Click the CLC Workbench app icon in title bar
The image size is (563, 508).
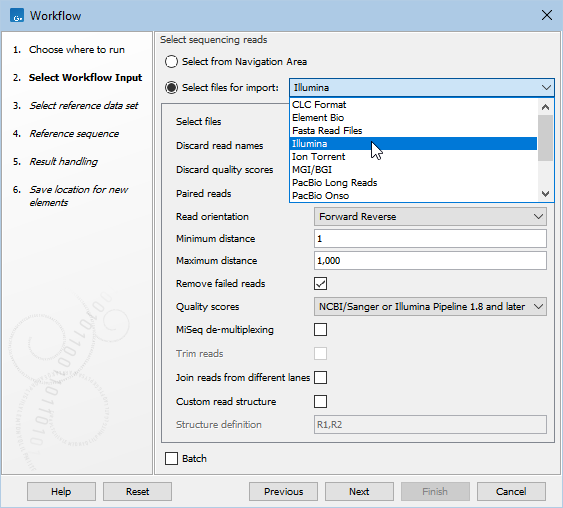coord(17,15)
